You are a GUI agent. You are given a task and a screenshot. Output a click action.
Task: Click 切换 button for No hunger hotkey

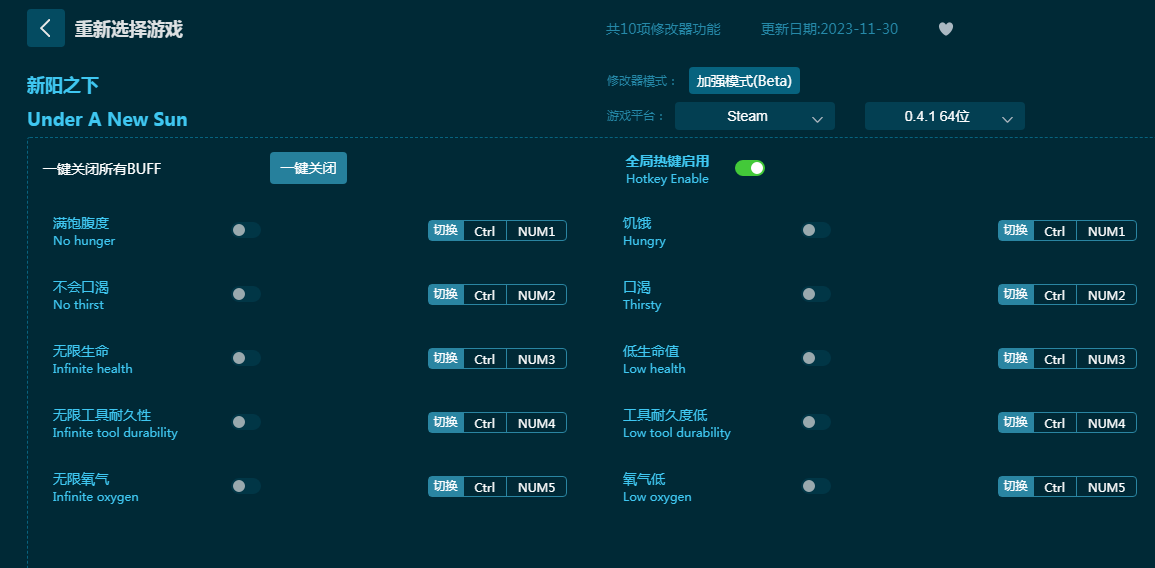pyautogui.click(x=446, y=231)
